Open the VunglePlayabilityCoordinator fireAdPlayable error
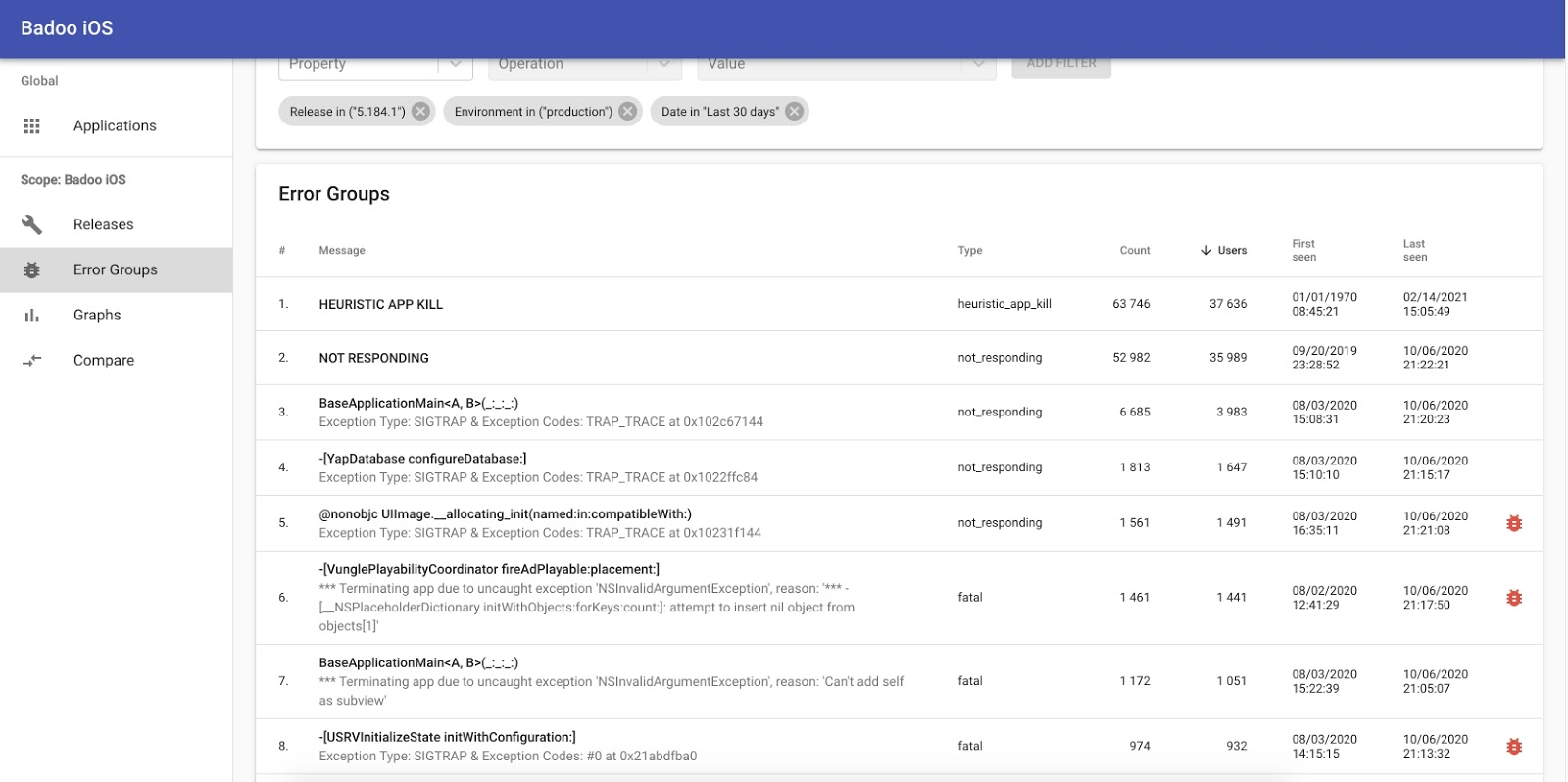 [900, 598]
